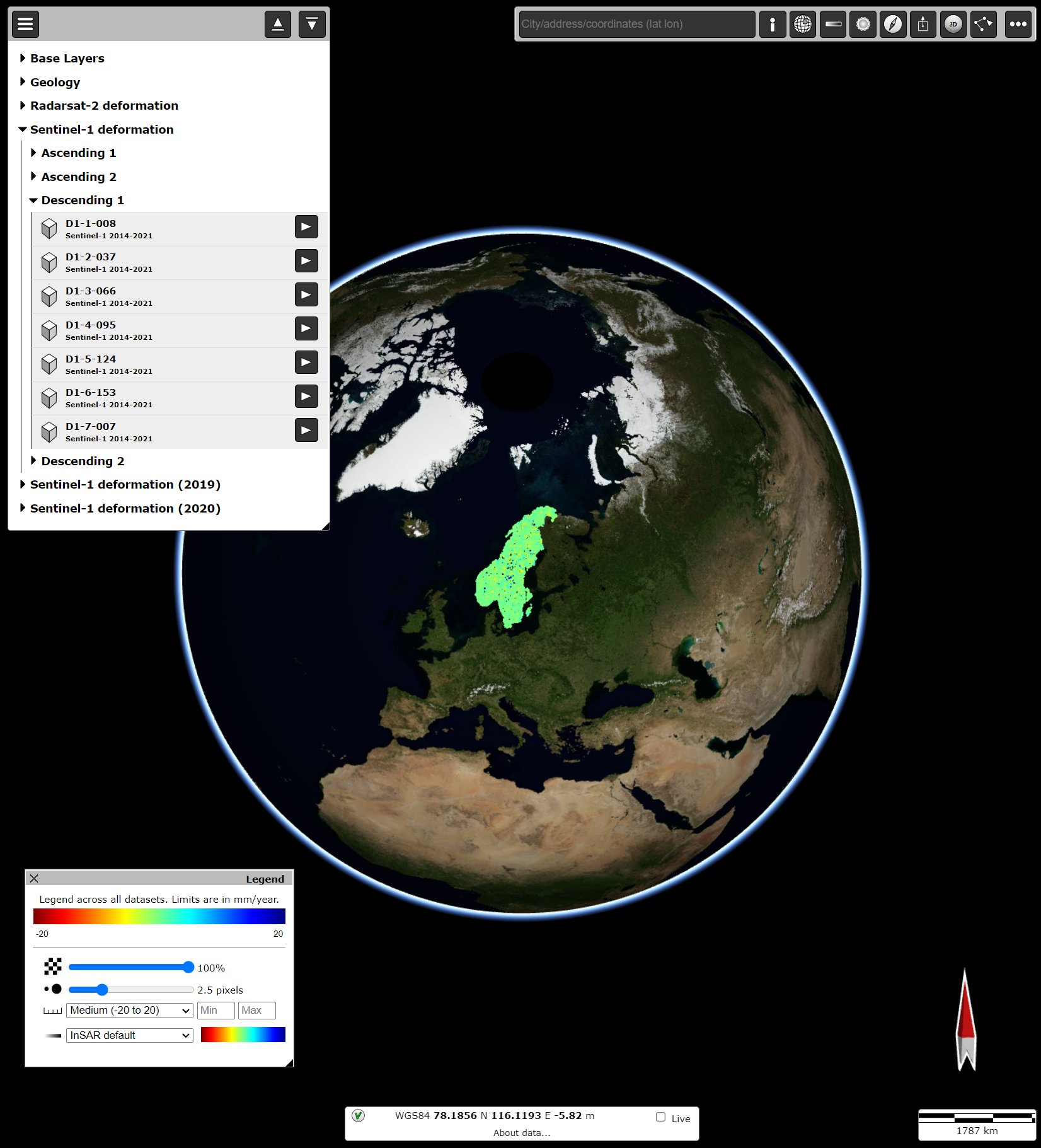Open the share/export toolbar icon

point(923,25)
